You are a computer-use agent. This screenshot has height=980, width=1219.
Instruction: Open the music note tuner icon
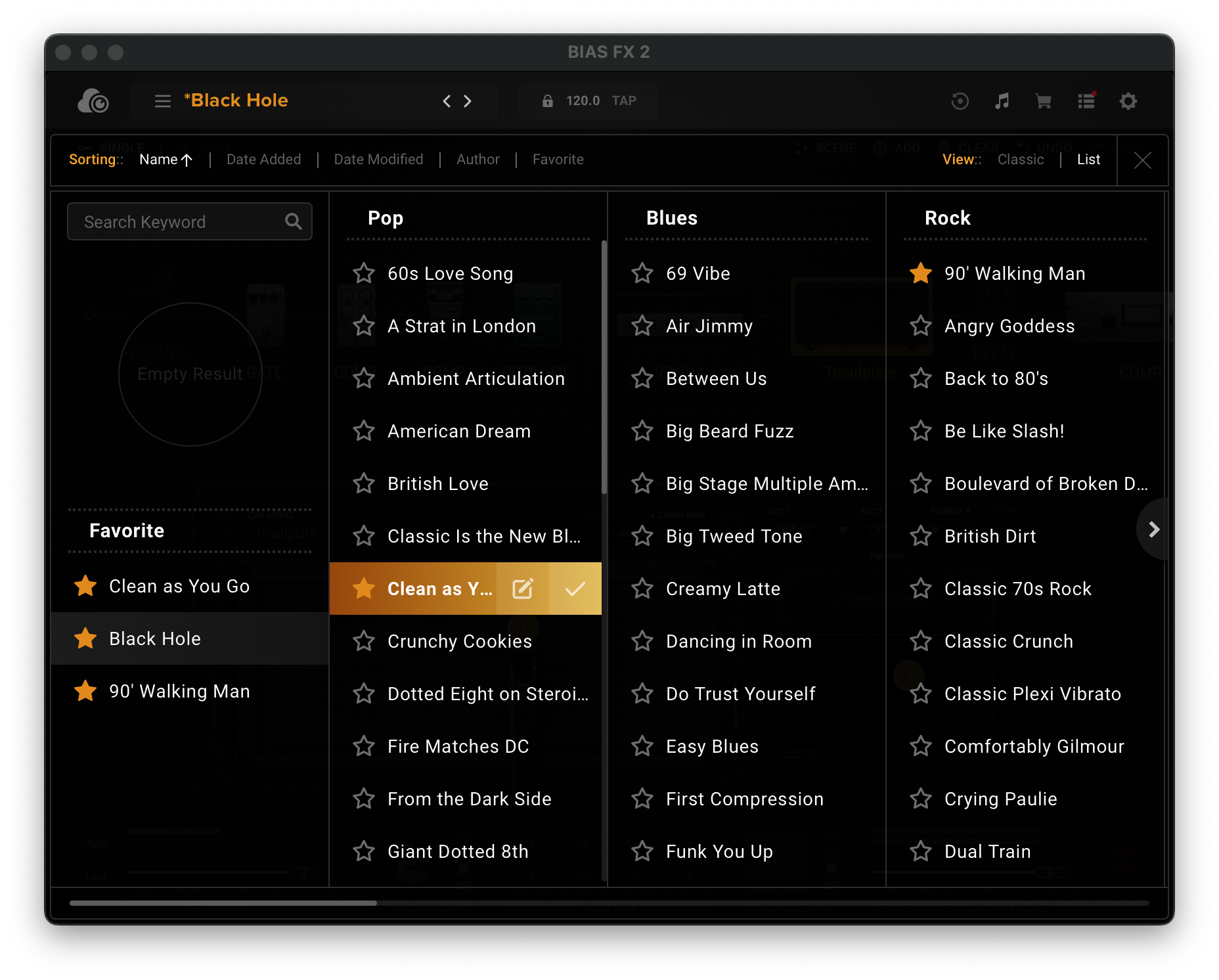click(x=1002, y=101)
